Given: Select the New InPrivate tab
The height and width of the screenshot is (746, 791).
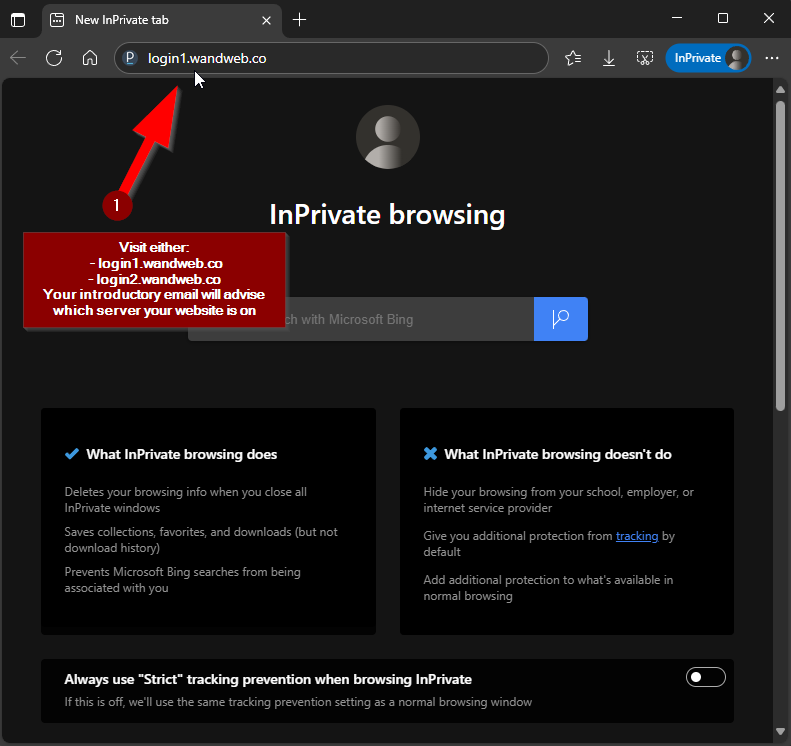Looking at the screenshot, I should (x=150, y=19).
